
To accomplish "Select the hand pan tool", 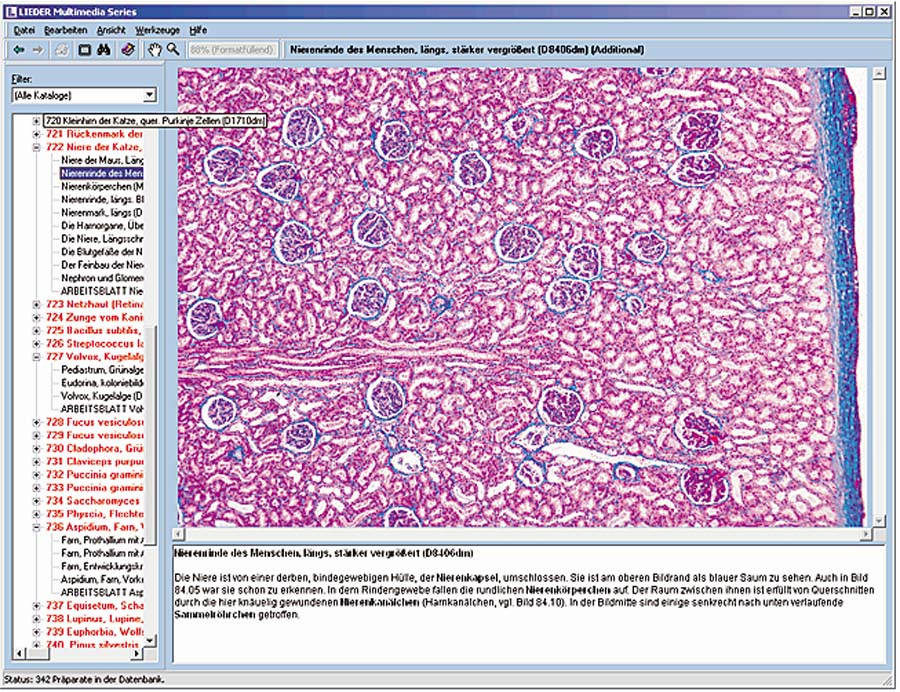I will coord(155,49).
